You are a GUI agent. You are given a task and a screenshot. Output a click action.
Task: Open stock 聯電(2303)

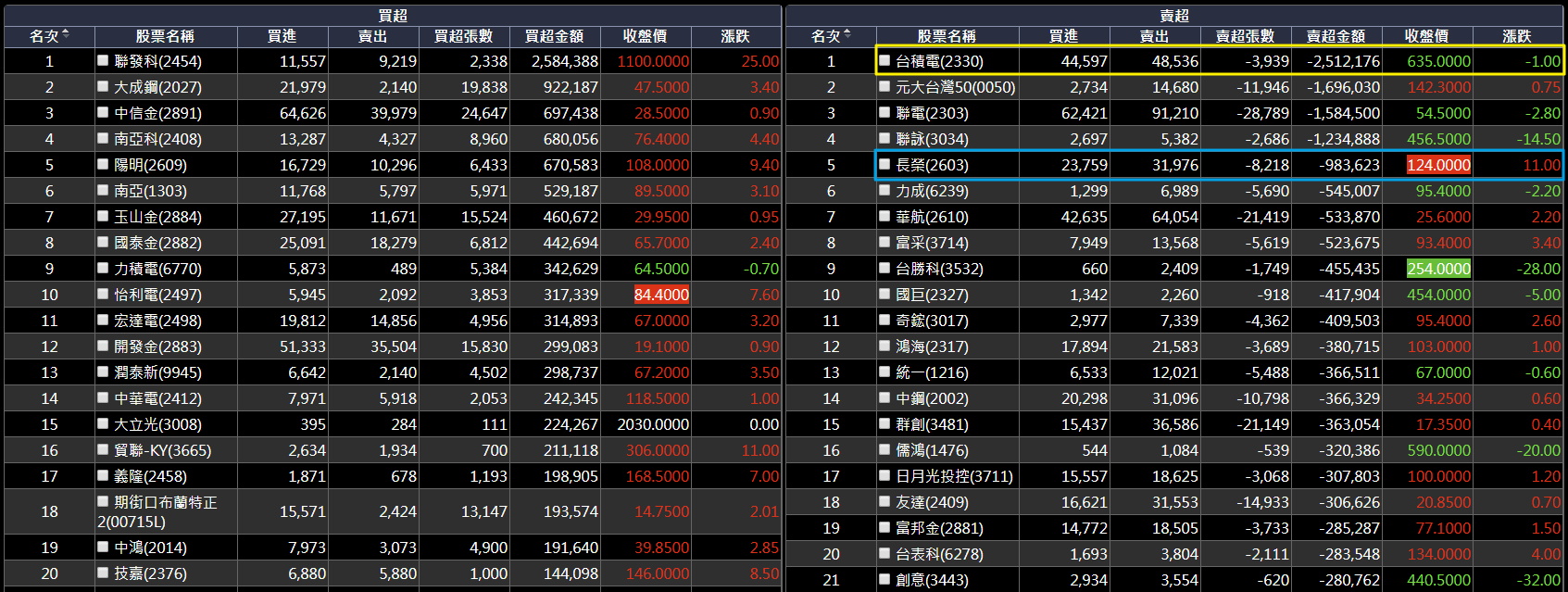[932, 113]
